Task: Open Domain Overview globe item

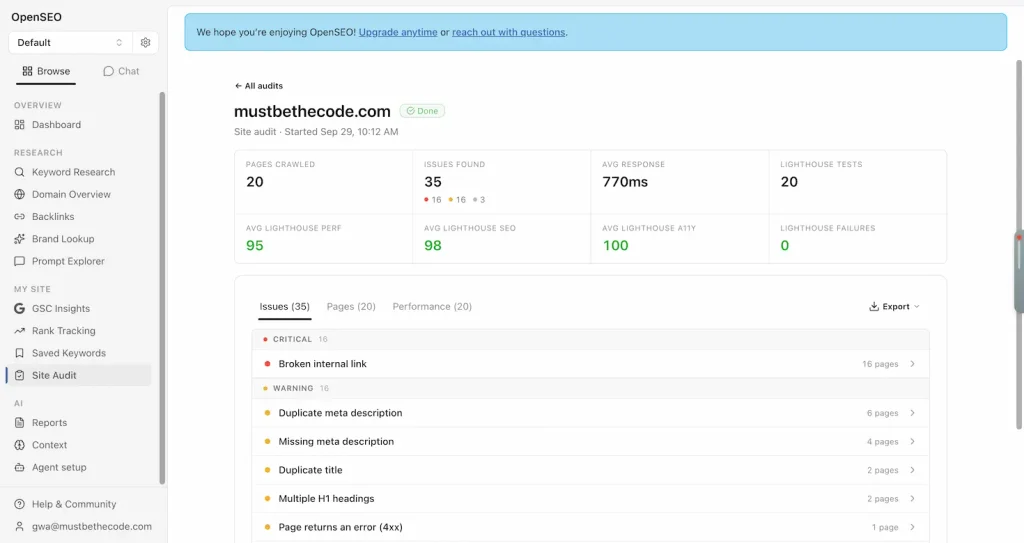Action: [71, 194]
